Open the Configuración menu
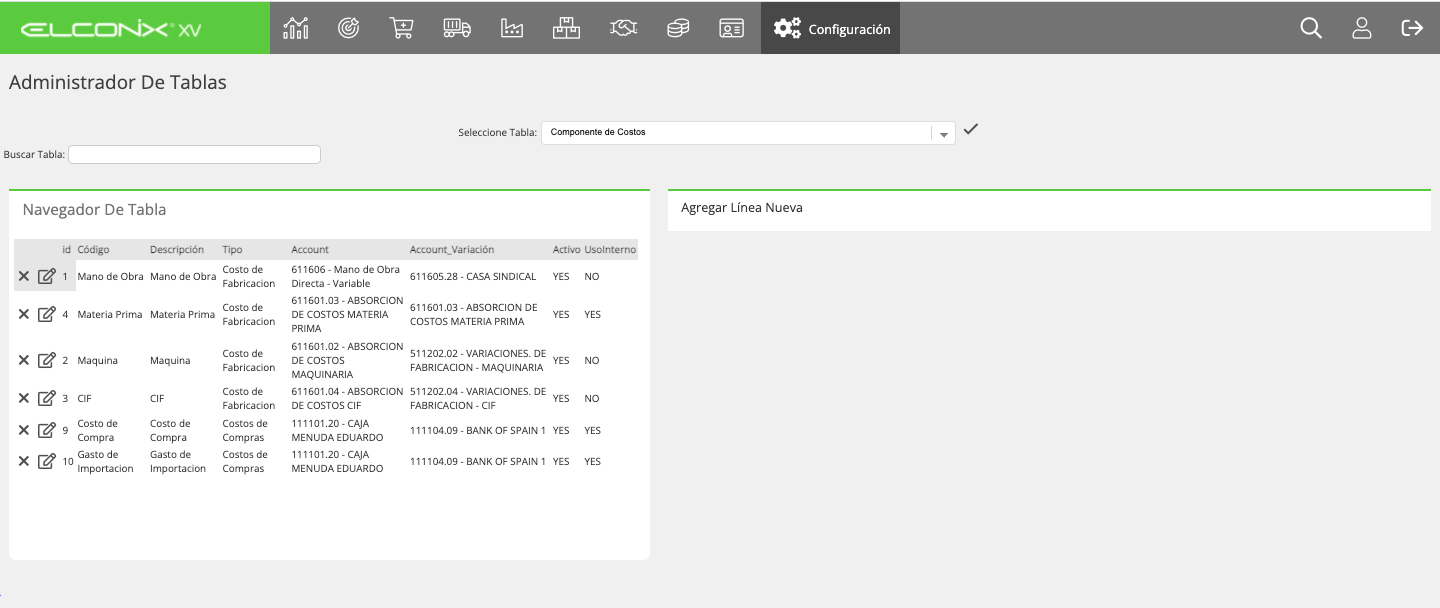The width and height of the screenshot is (1440, 608). click(830, 28)
